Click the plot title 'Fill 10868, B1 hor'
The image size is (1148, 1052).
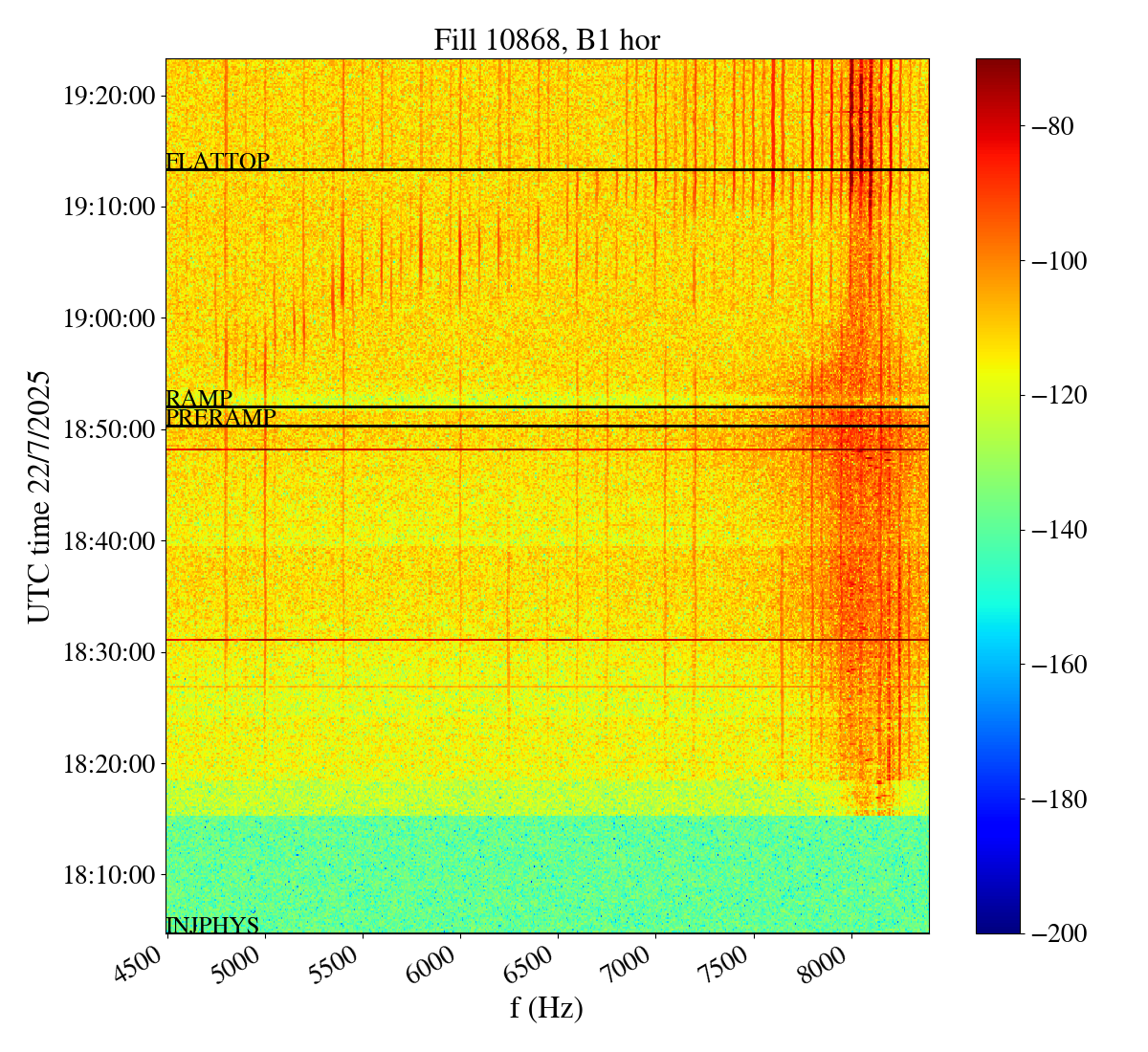point(546,39)
